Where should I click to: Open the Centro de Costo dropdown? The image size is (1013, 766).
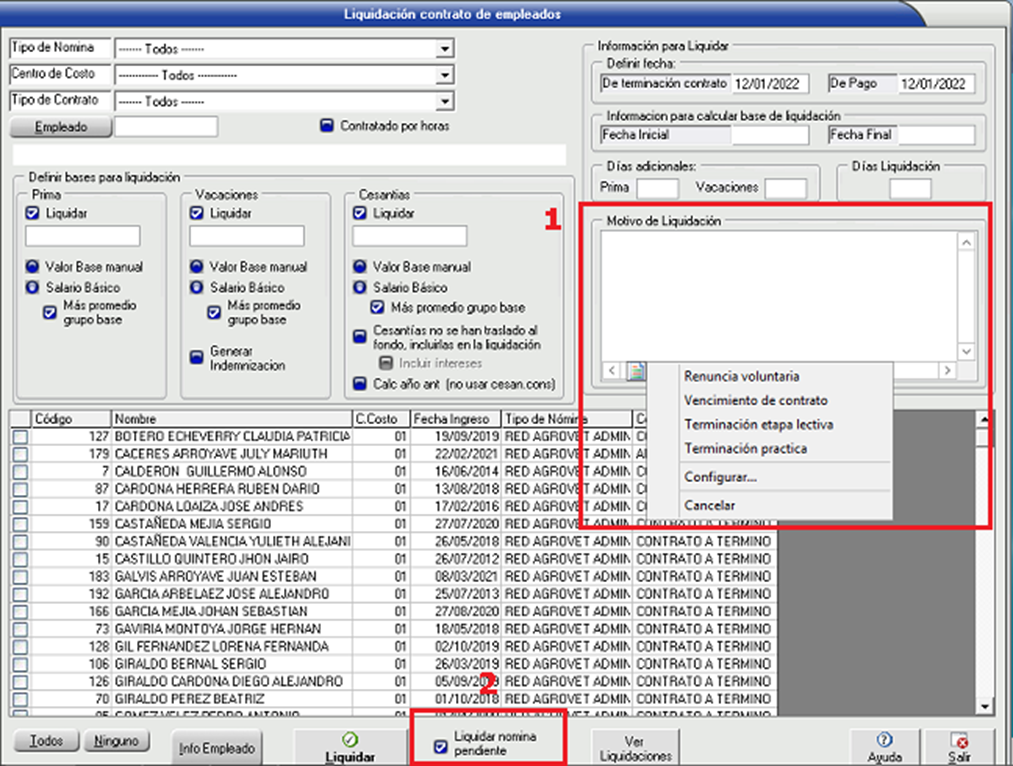[443, 76]
